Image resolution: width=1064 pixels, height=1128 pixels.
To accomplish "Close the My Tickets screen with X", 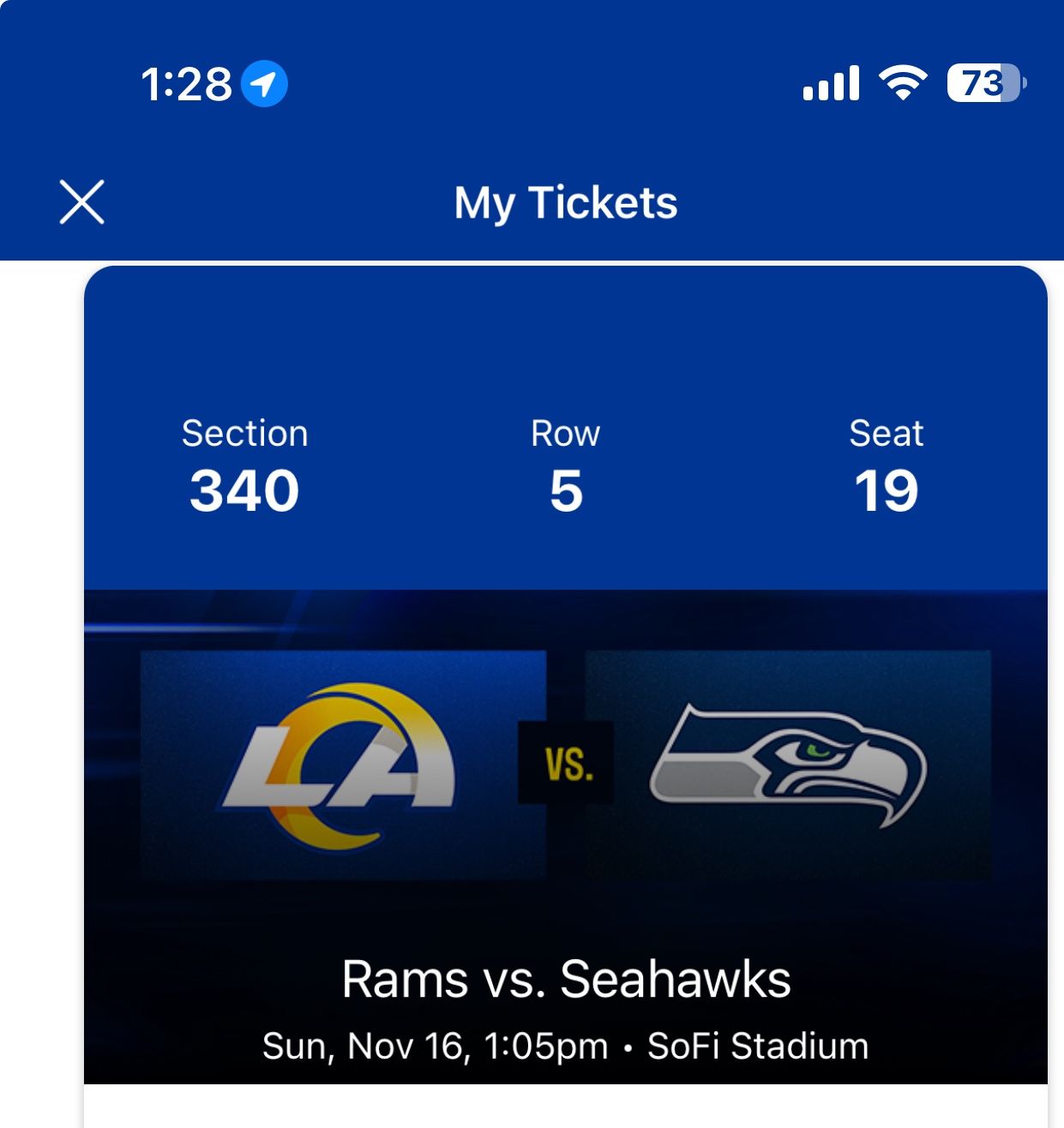I will (82, 202).
